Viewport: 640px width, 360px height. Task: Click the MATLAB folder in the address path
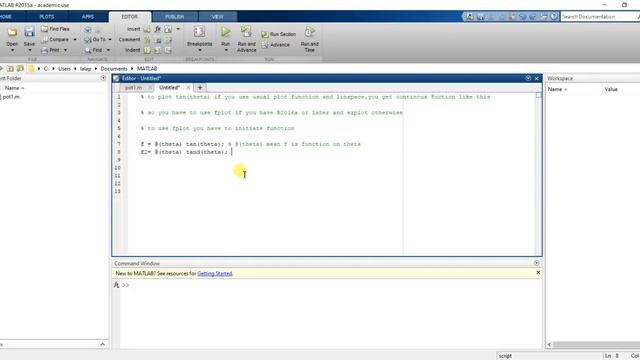[x=147, y=69]
